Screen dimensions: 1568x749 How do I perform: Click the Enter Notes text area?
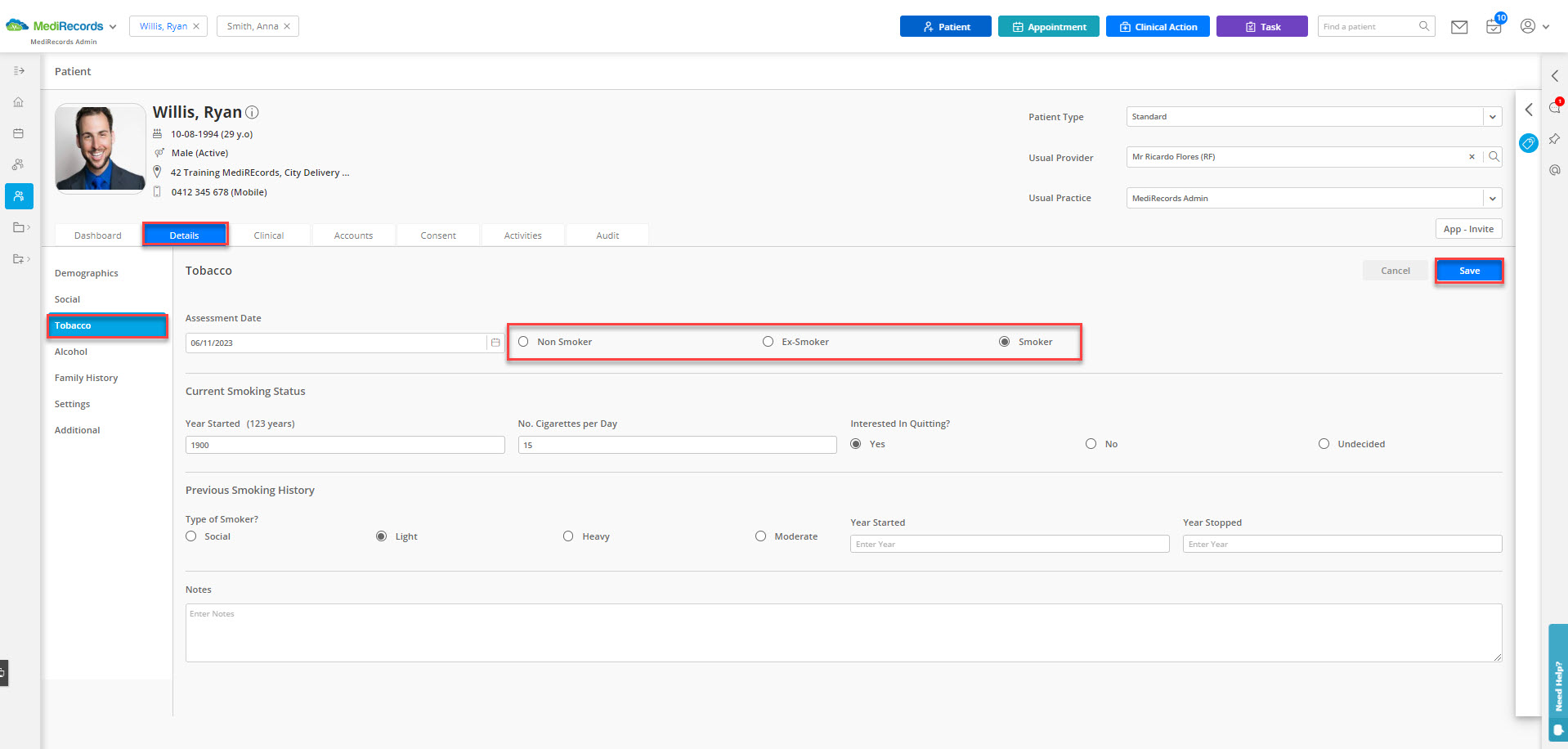(x=843, y=633)
